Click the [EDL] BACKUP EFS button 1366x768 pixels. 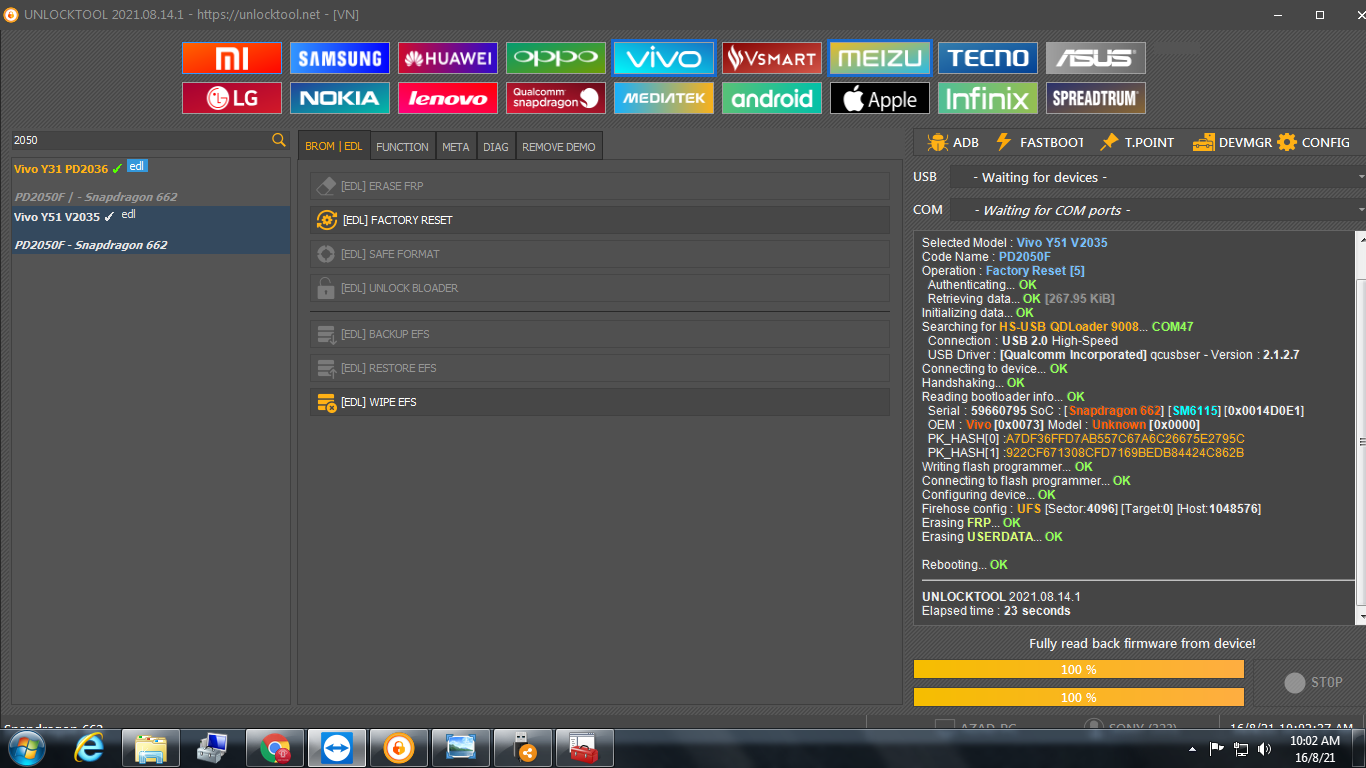599,334
